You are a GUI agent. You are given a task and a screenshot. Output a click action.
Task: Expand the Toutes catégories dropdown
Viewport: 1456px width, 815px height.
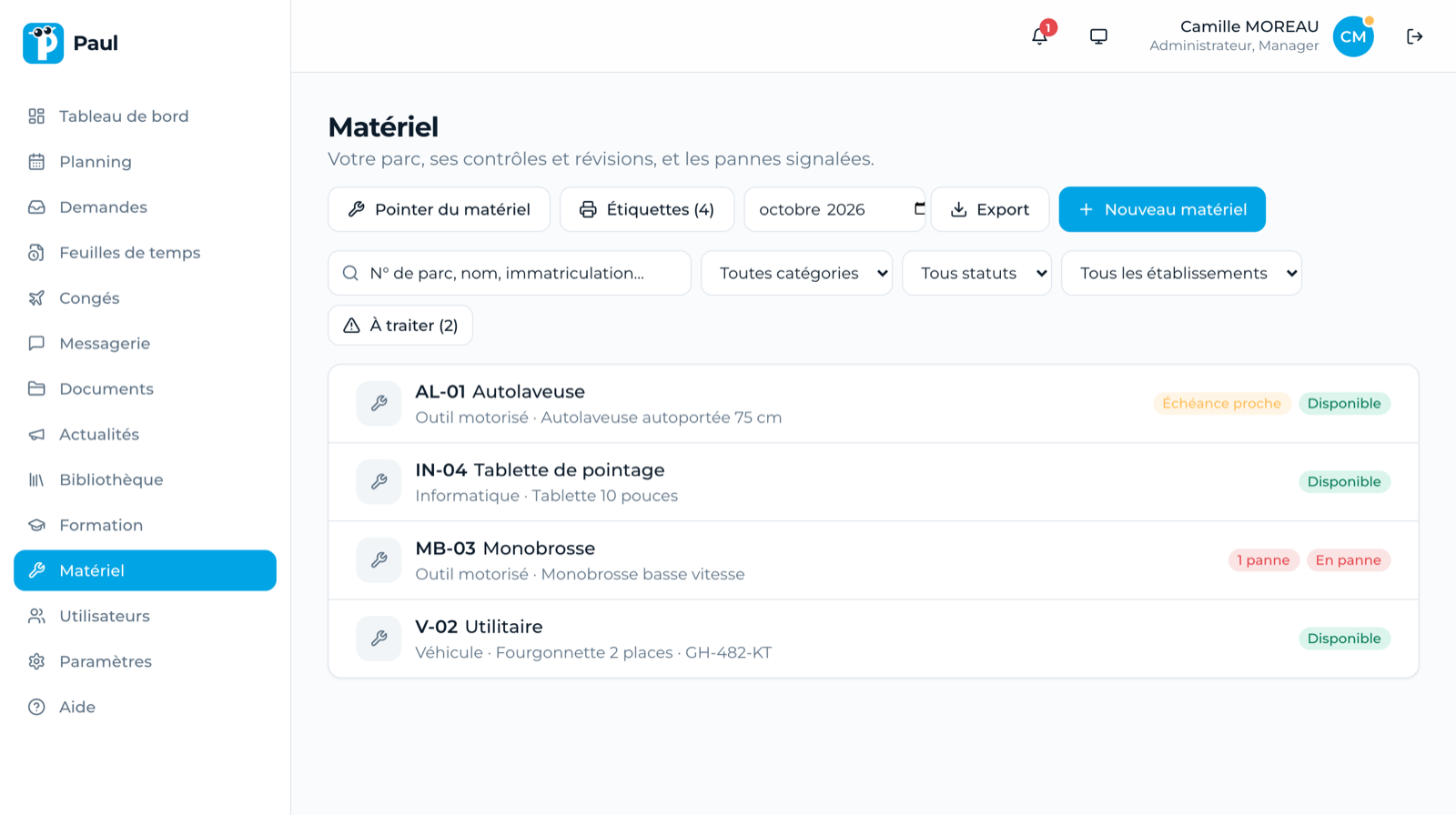pyautogui.click(x=796, y=273)
